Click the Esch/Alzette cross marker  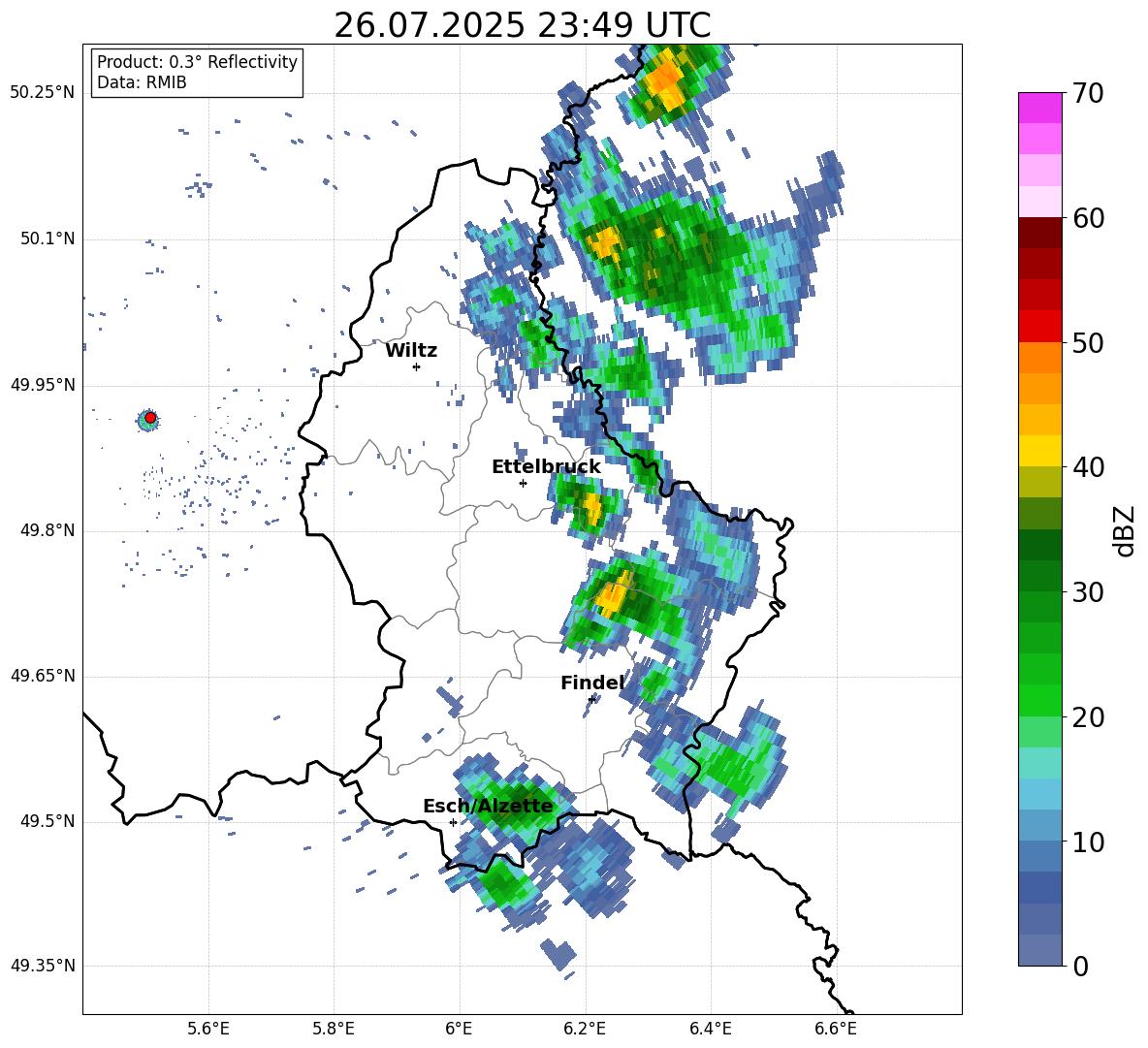tap(453, 822)
